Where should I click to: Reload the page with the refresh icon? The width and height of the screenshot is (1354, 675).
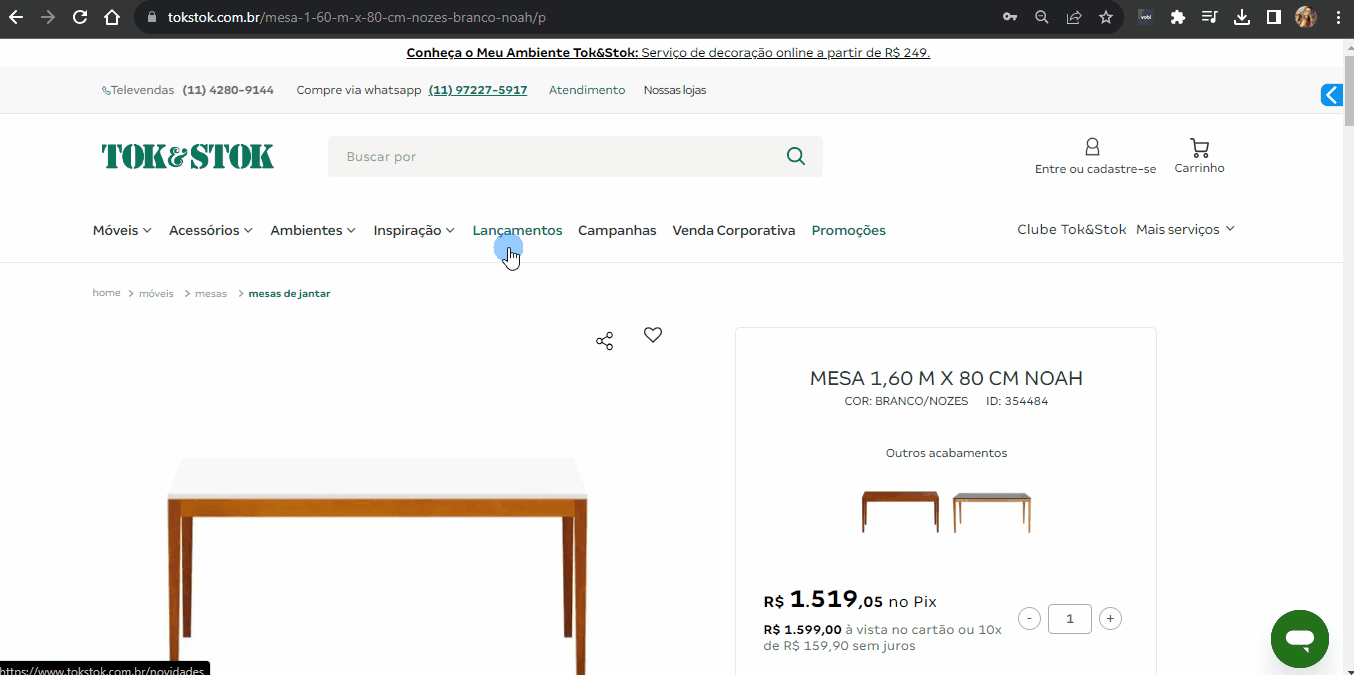click(x=80, y=17)
